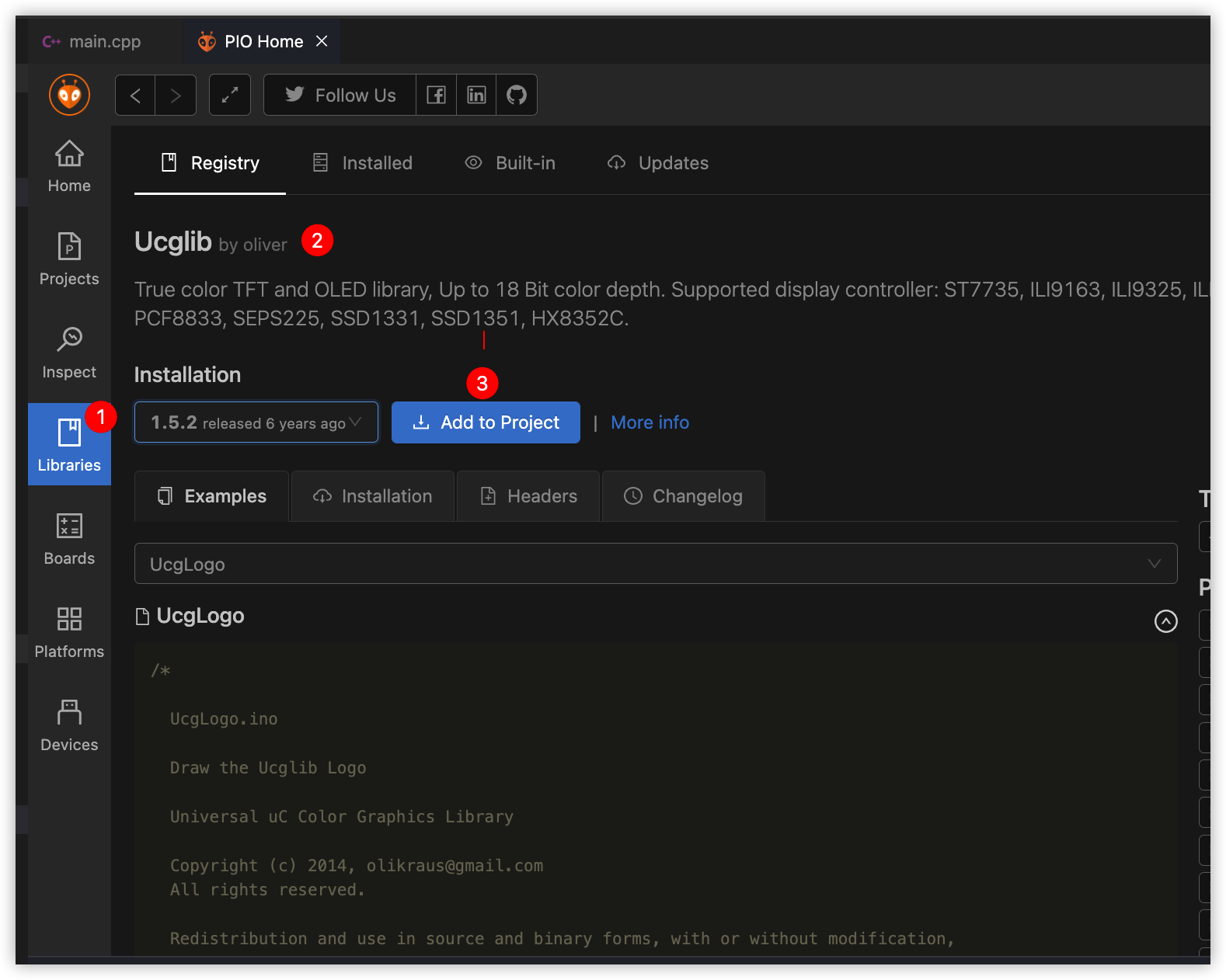Click the expand fullscreen arrows icon
The image size is (1226, 980).
tap(230, 95)
